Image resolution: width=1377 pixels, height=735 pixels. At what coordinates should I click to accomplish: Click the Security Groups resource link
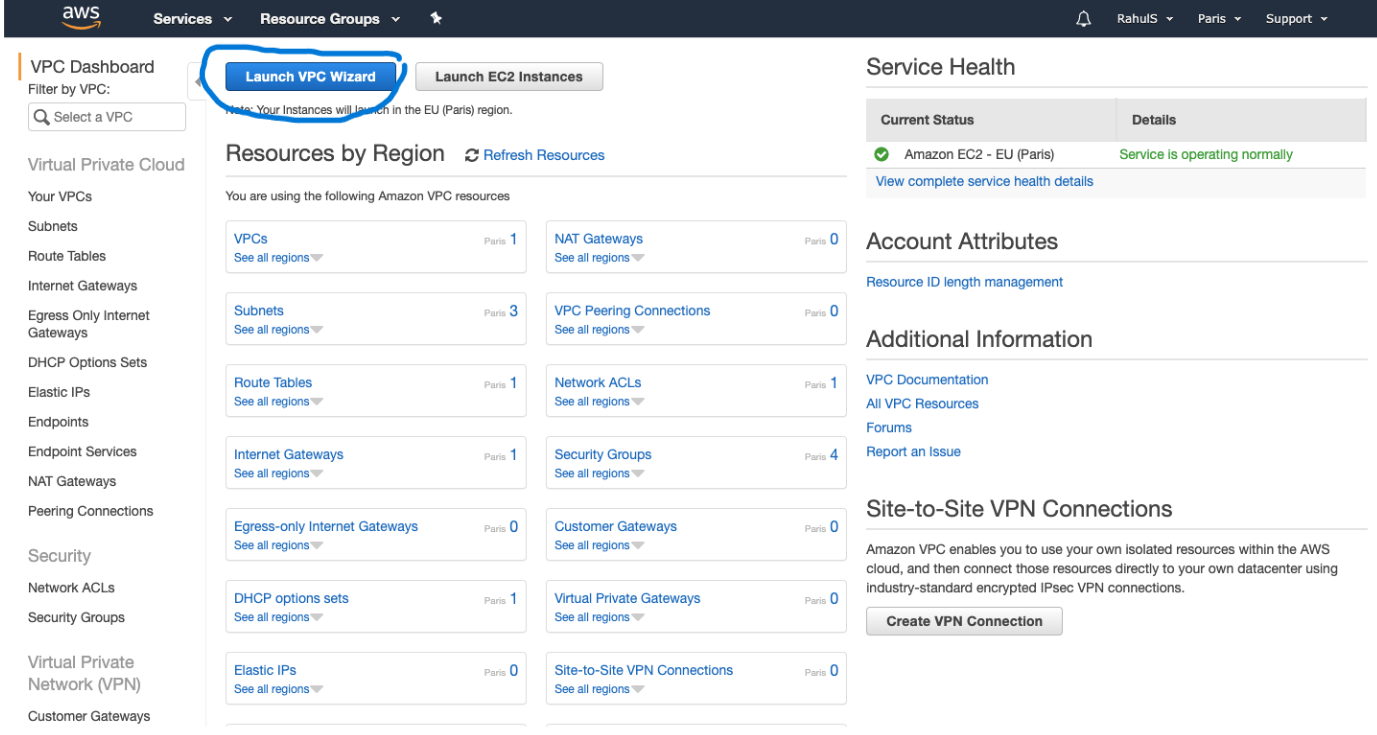pyautogui.click(x=603, y=455)
